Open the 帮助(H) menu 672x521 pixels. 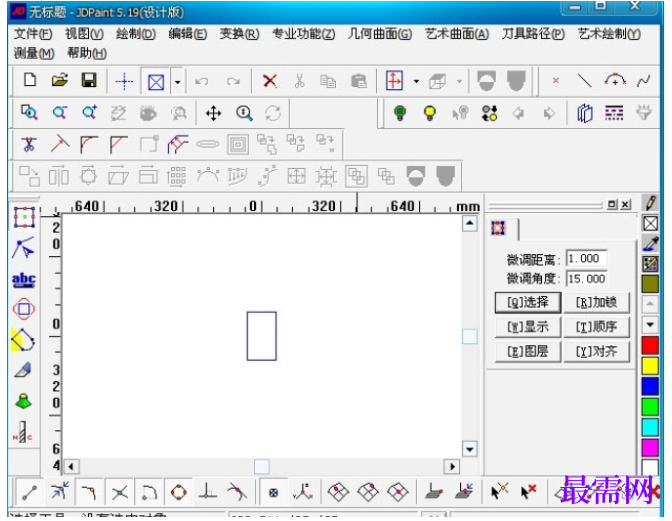click(x=87, y=54)
